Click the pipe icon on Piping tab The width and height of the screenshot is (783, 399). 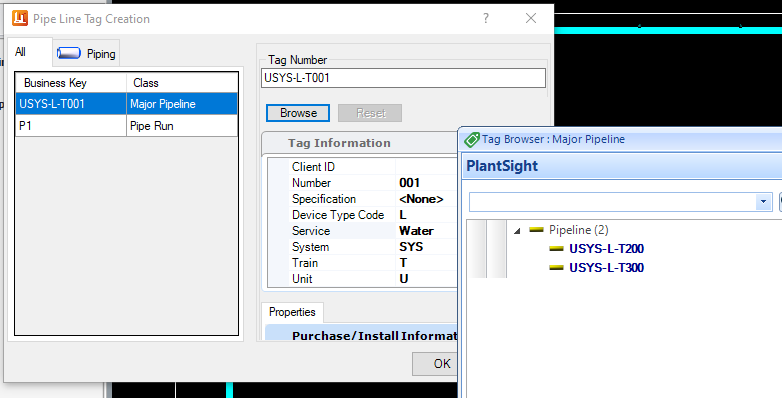point(68,53)
